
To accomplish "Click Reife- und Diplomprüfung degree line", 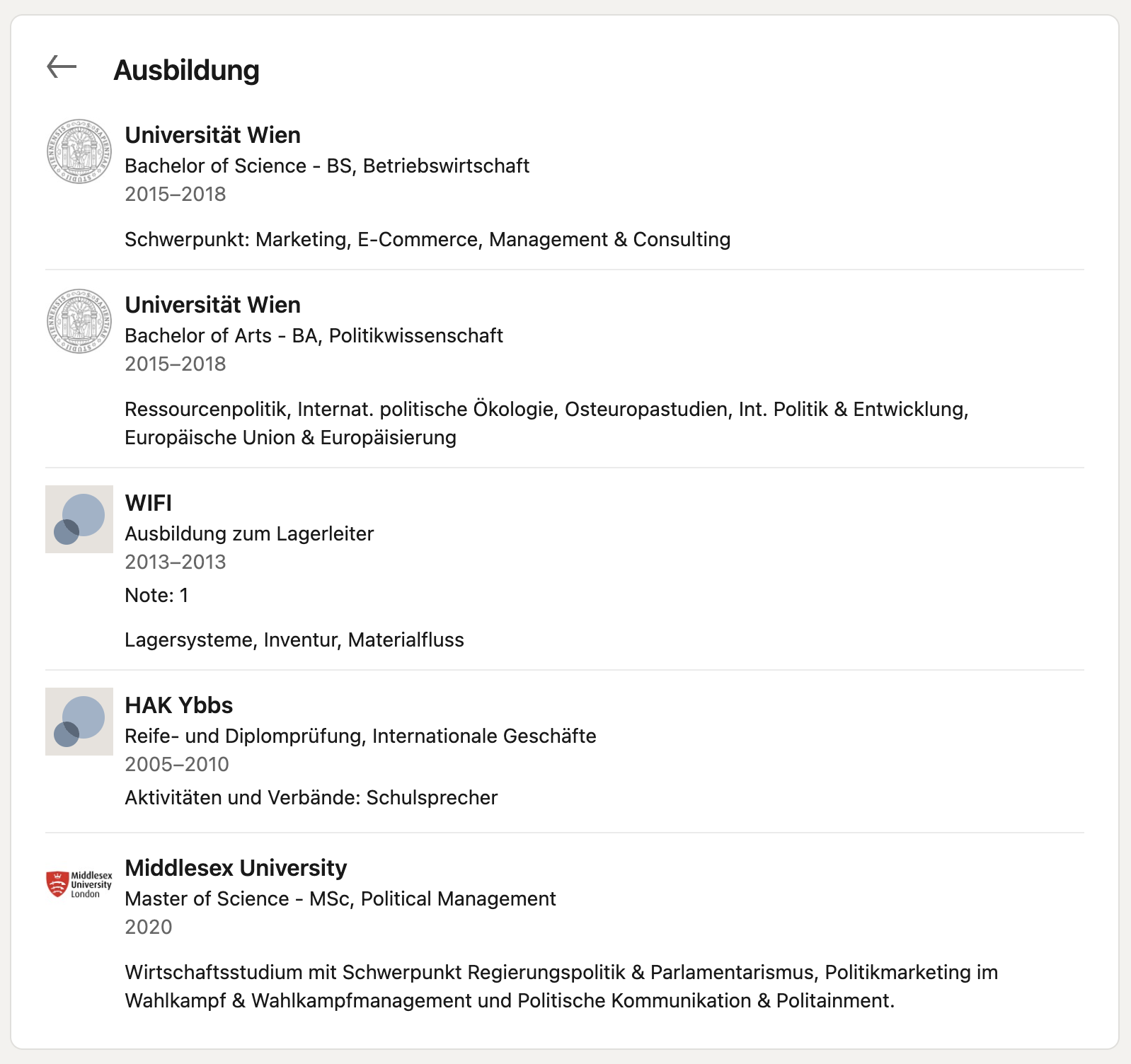I will pos(360,736).
